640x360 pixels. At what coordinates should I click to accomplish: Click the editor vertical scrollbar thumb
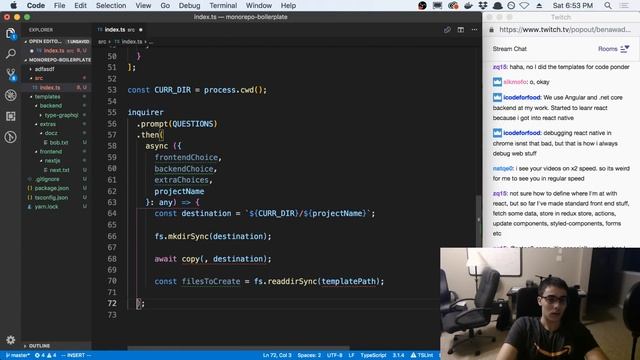(x=478, y=220)
